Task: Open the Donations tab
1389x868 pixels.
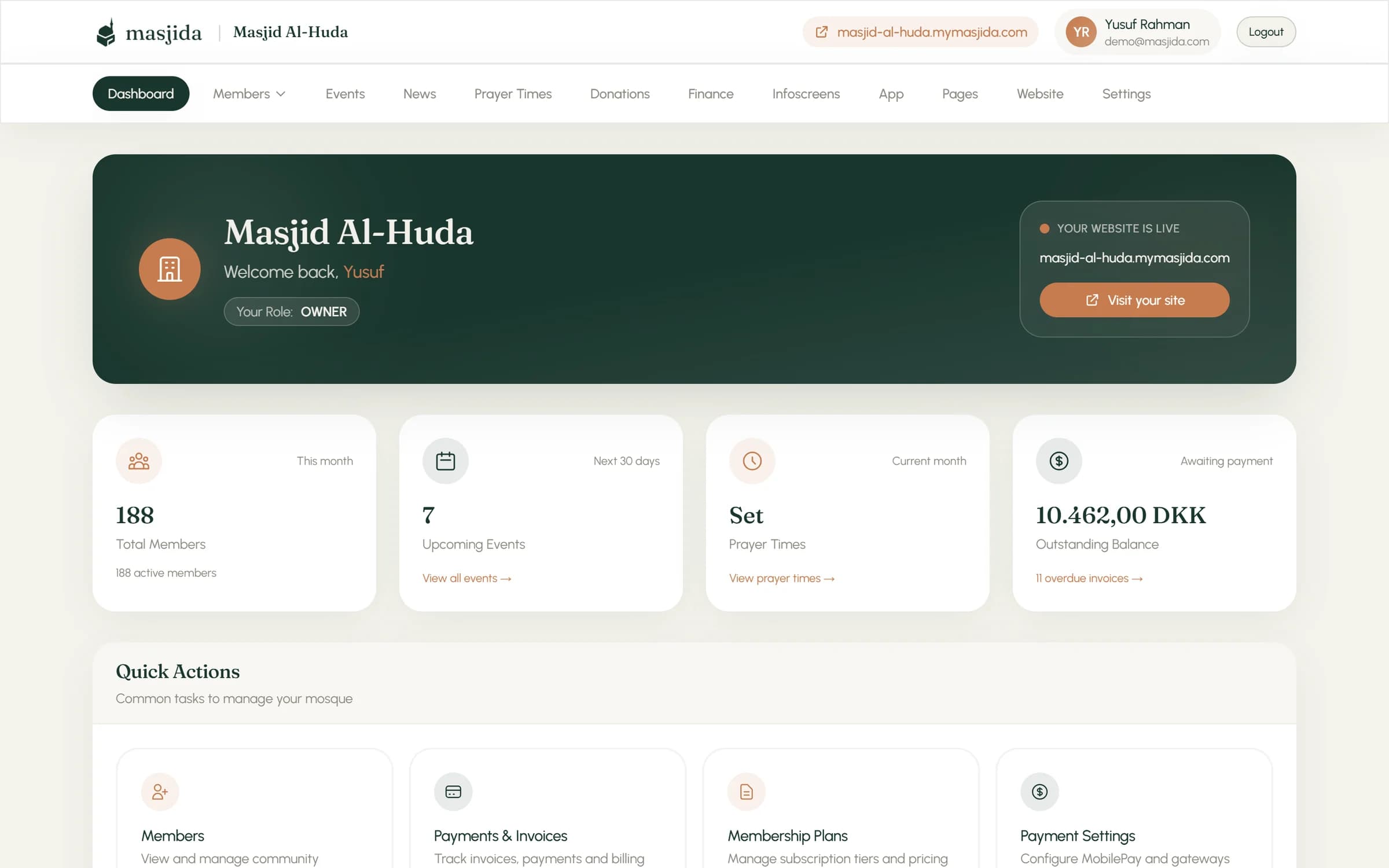Action: (x=620, y=93)
